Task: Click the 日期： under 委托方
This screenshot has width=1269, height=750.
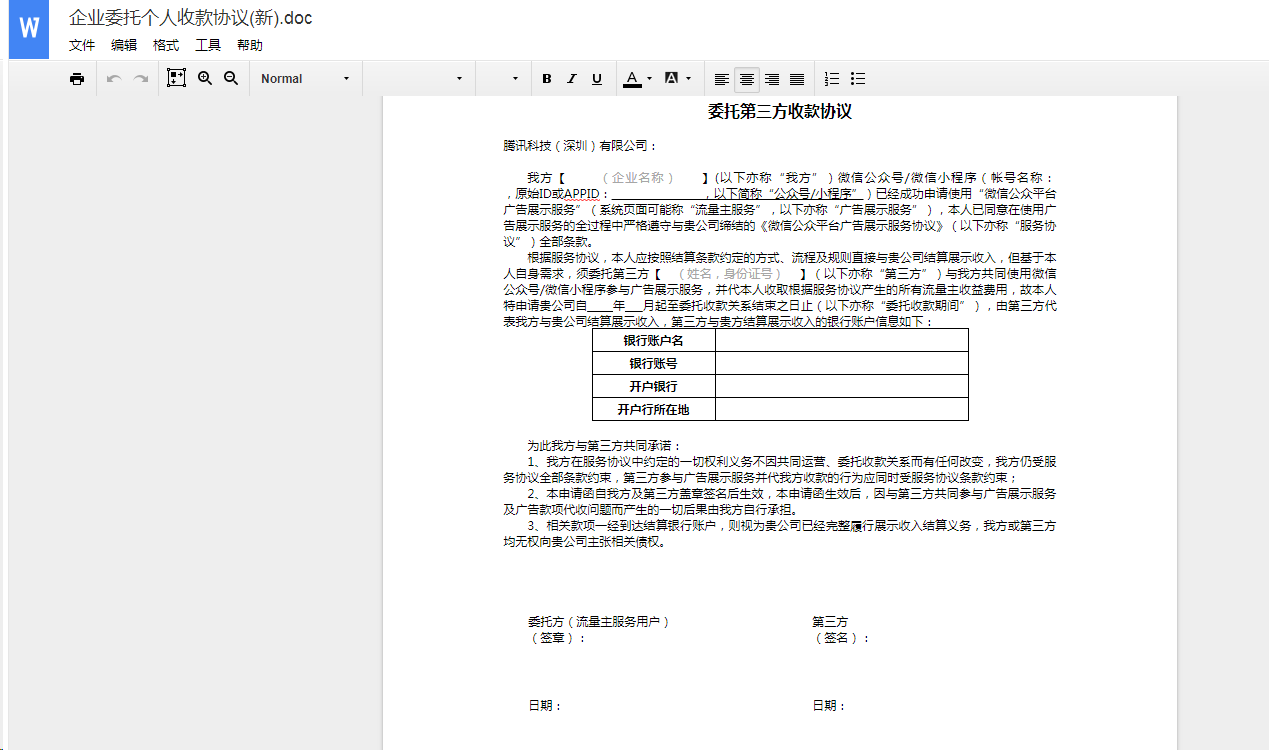Action: point(545,706)
